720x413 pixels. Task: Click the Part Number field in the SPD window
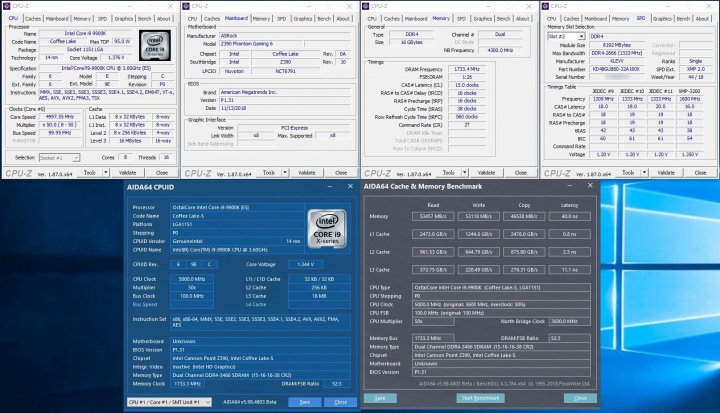[617, 69]
